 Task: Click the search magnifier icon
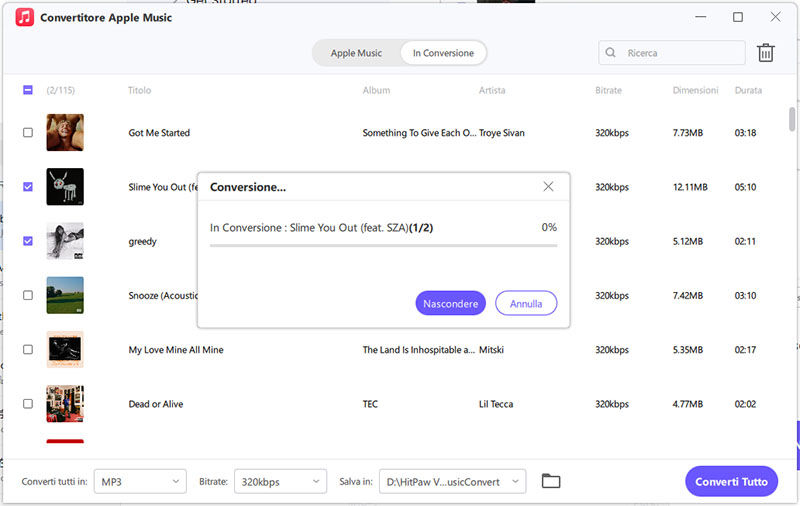[x=610, y=53]
